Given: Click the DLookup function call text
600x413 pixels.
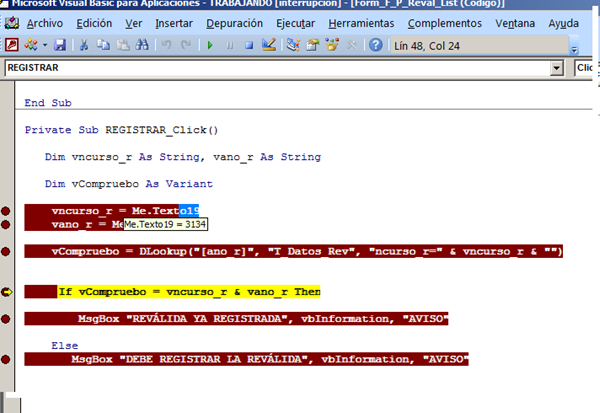Looking at the screenshot, I should point(351,251).
